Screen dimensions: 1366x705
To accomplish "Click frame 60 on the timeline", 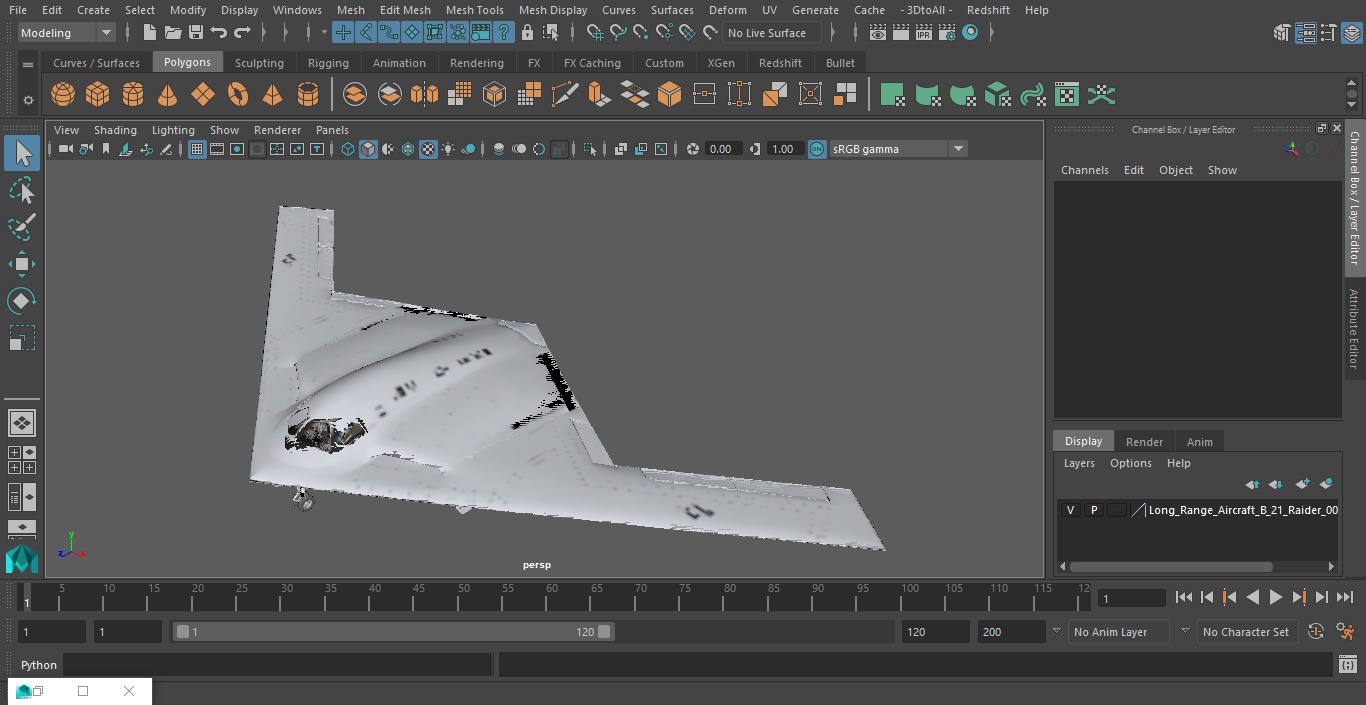I will pyautogui.click(x=552, y=597).
